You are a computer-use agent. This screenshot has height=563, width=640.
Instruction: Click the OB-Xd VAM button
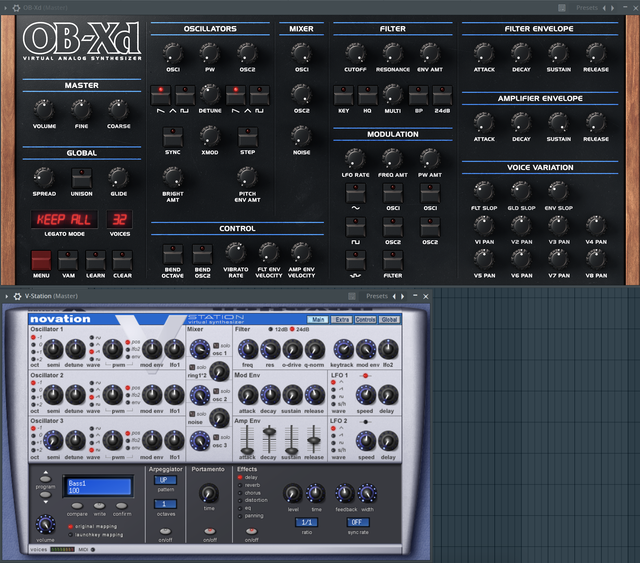tap(68, 260)
